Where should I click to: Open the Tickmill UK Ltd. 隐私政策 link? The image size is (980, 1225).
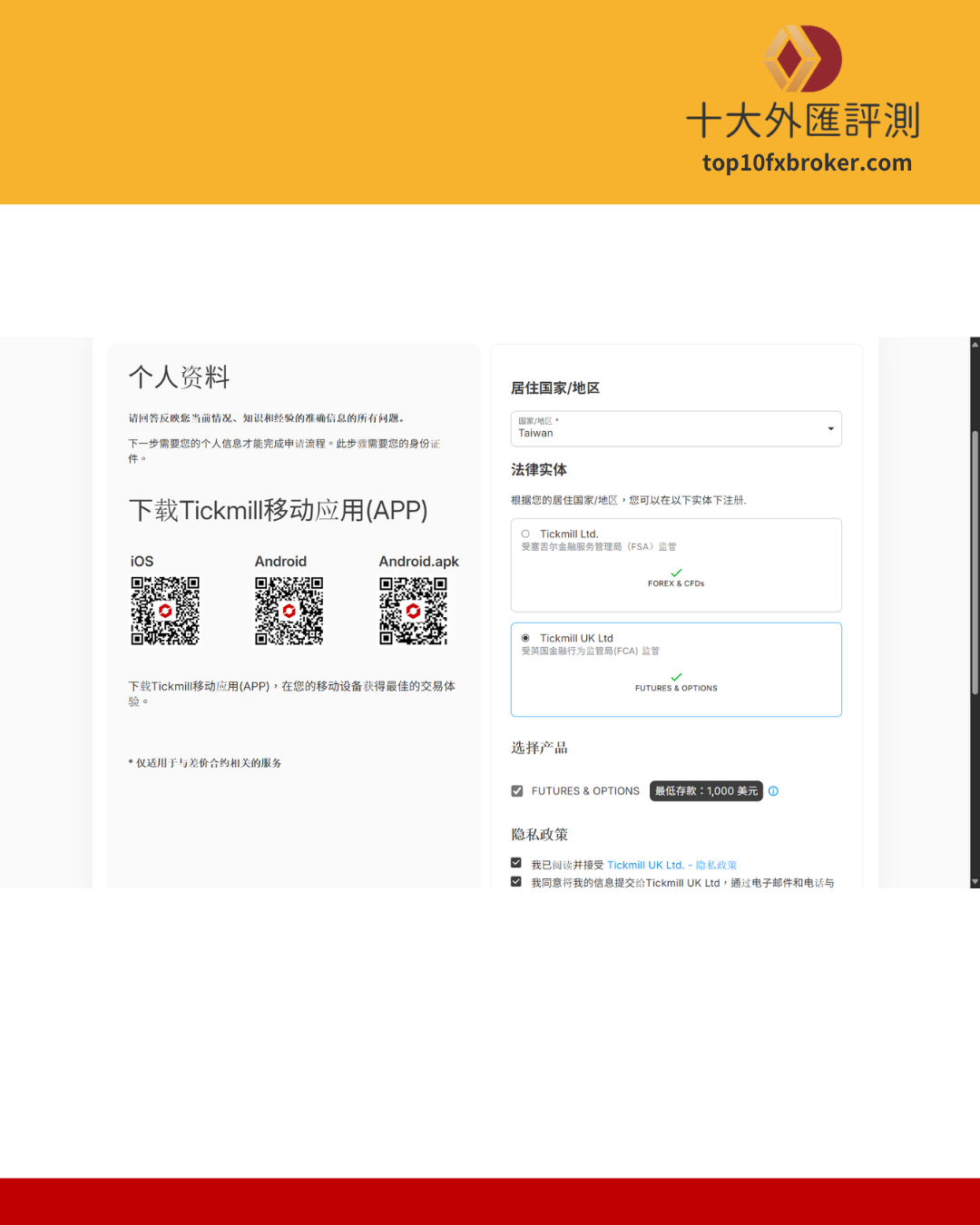(x=672, y=866)
